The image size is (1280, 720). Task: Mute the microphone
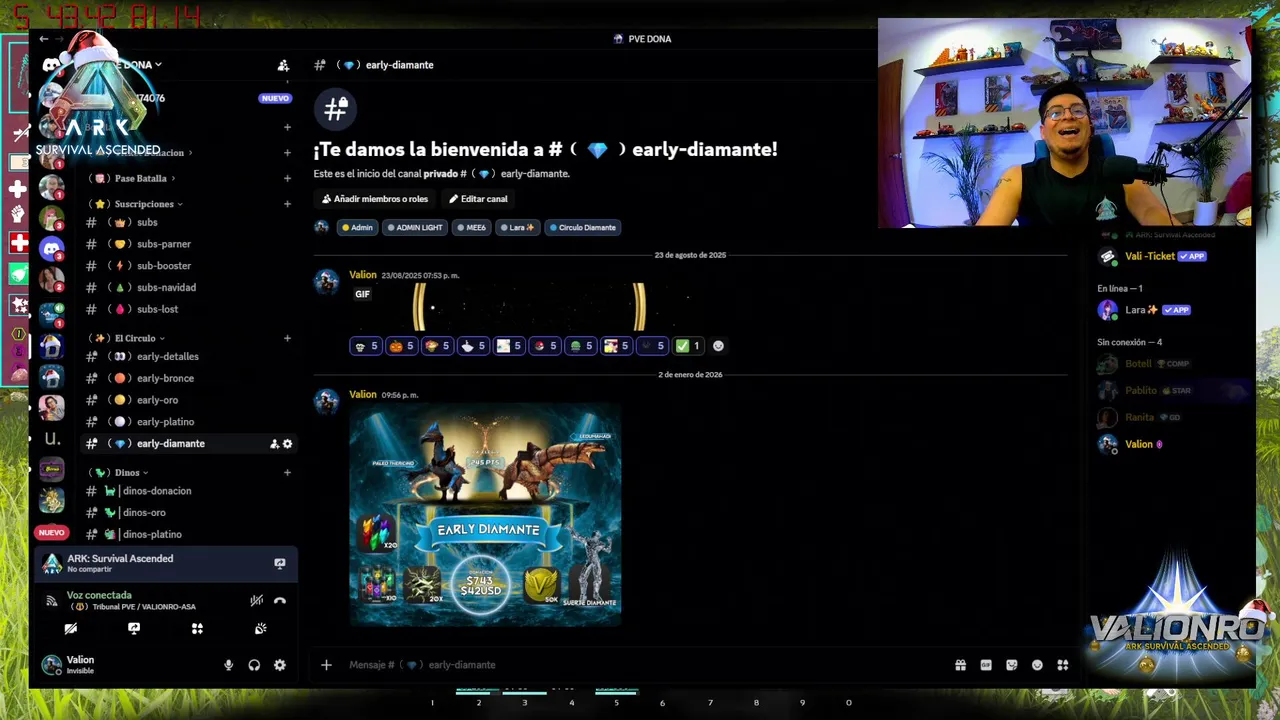point(228,665)
